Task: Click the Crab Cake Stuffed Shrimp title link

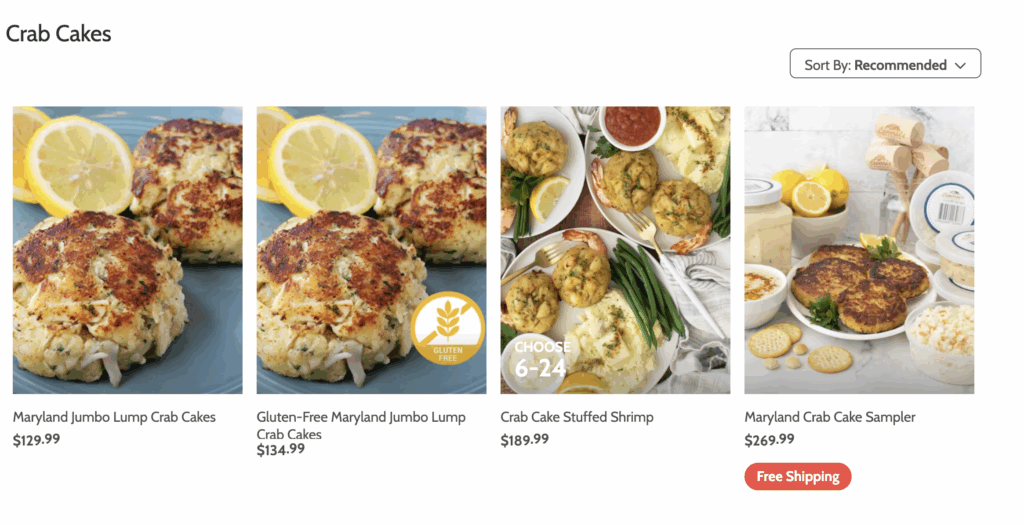Action: [x=577, y=417]
